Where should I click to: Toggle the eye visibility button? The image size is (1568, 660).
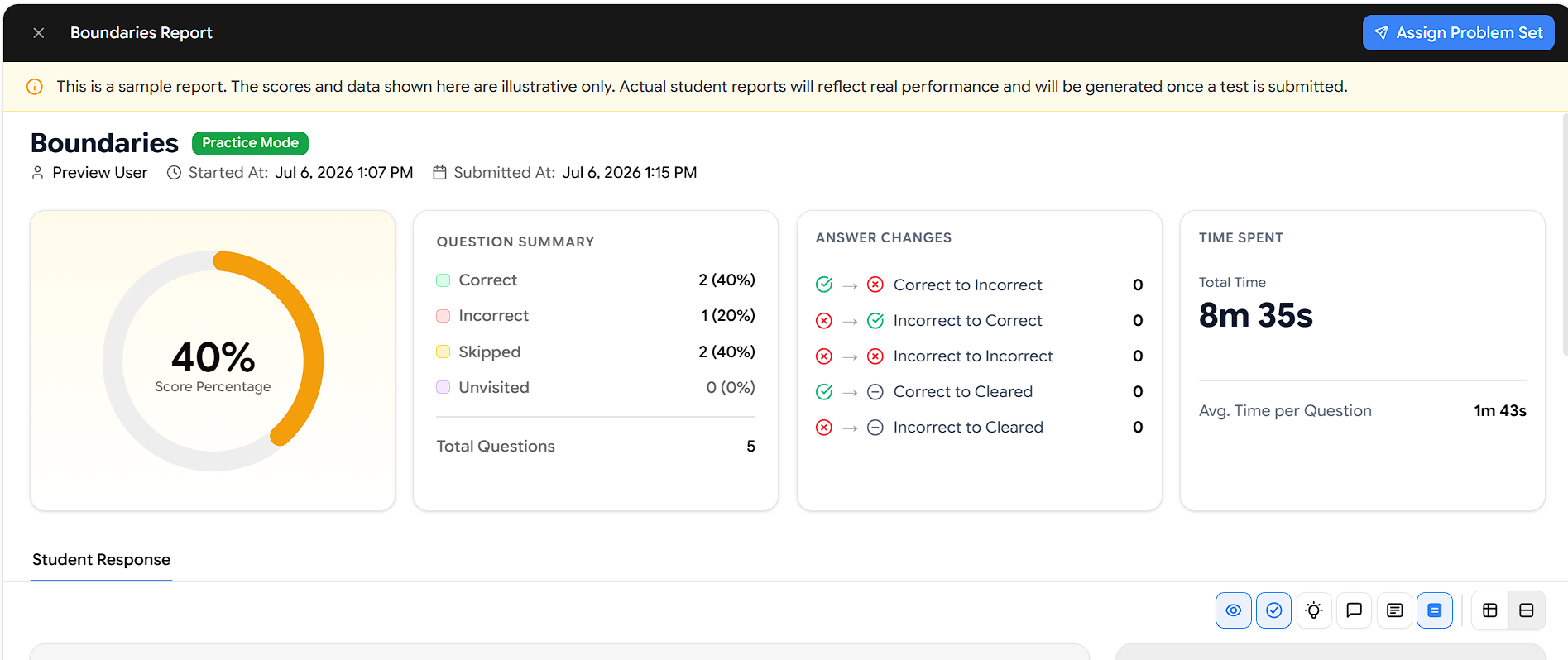point(1233,610)
